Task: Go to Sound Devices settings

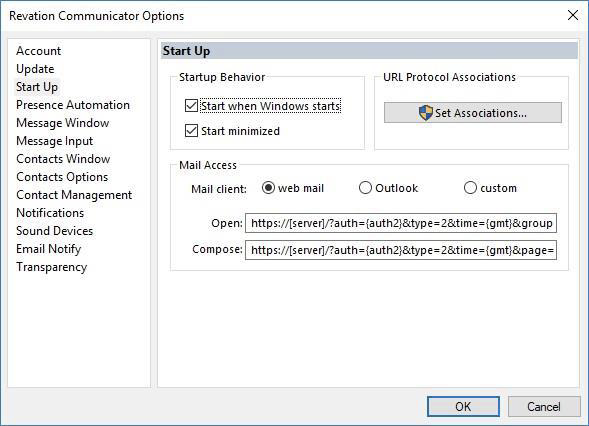Action: click(54, 231)
